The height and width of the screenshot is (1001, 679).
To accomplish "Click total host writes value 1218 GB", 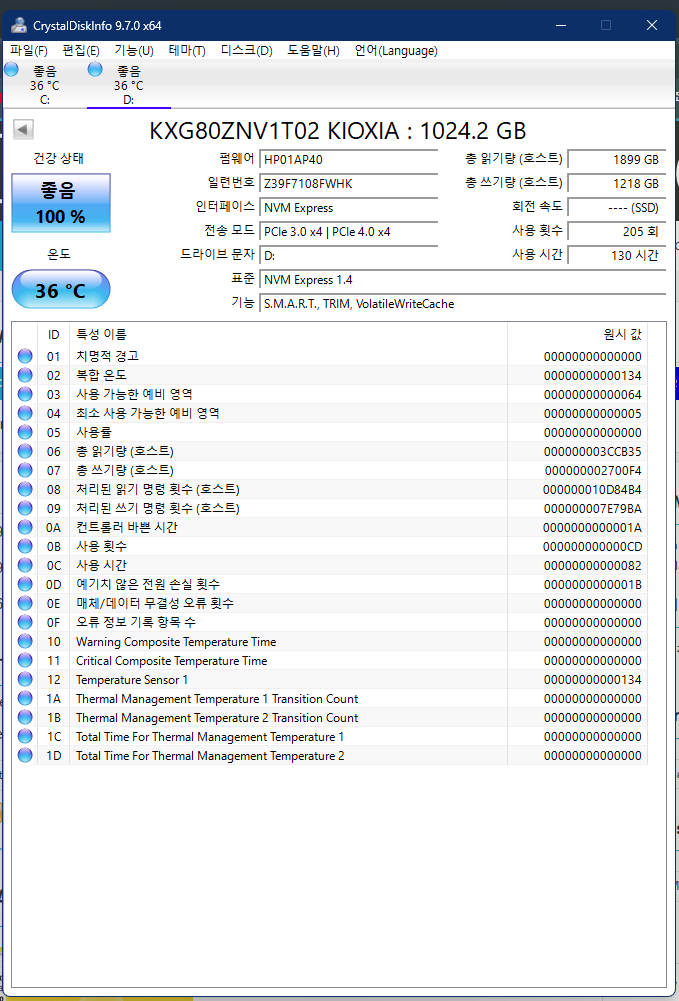I will 616,184.
